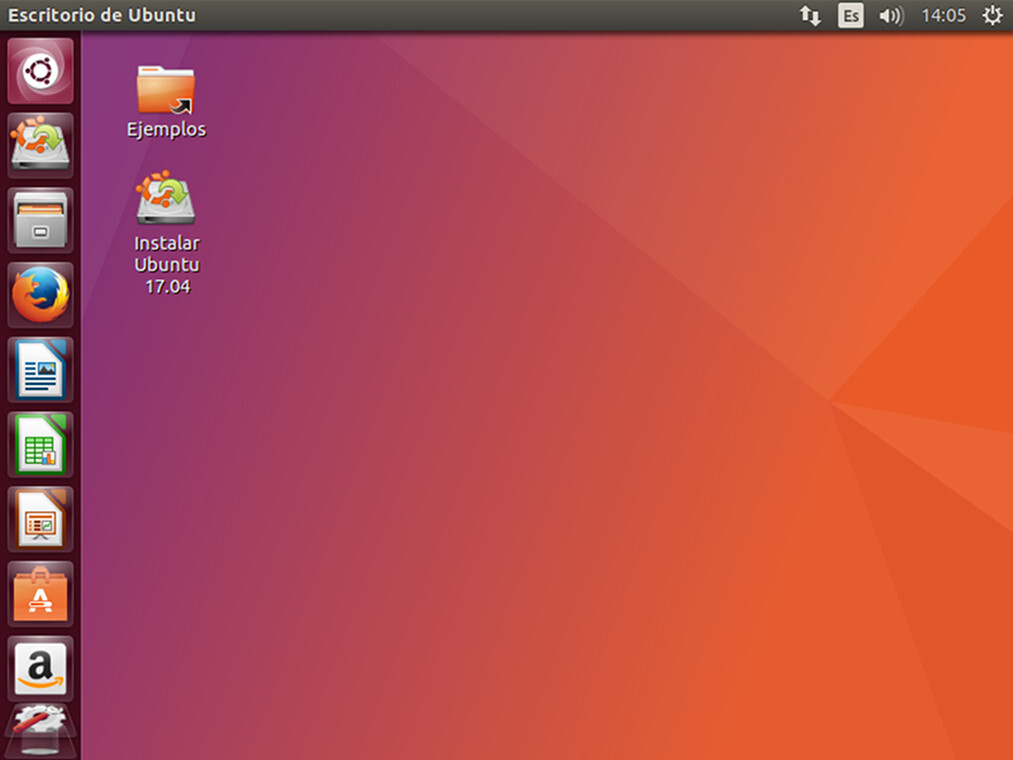Open Ubuntu Software store

tap(40, 594)
